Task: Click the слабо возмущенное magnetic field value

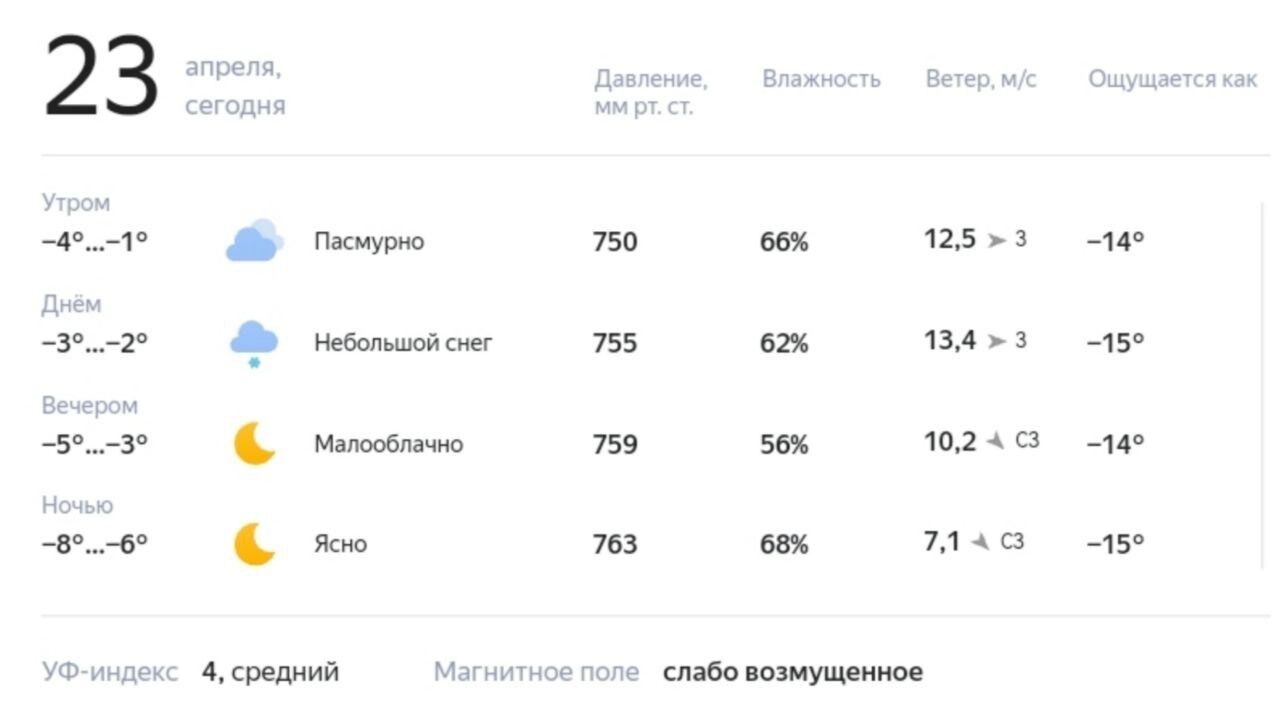Action: point(792,672)
